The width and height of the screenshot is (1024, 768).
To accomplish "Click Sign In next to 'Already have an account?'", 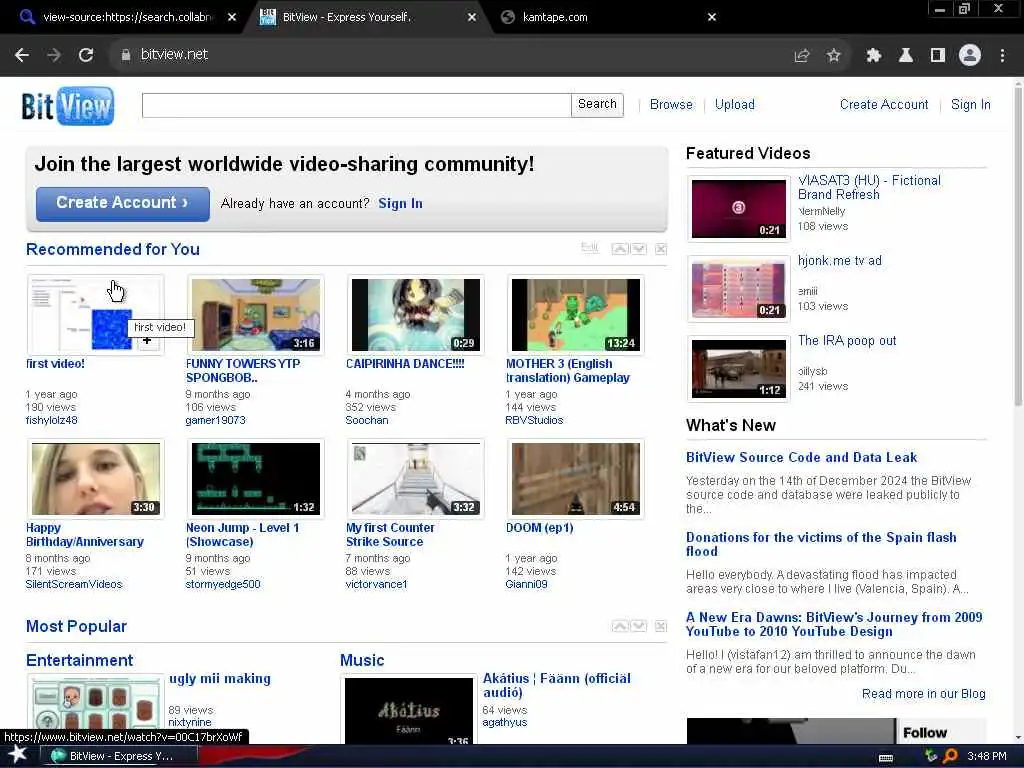I will (400, 204).
